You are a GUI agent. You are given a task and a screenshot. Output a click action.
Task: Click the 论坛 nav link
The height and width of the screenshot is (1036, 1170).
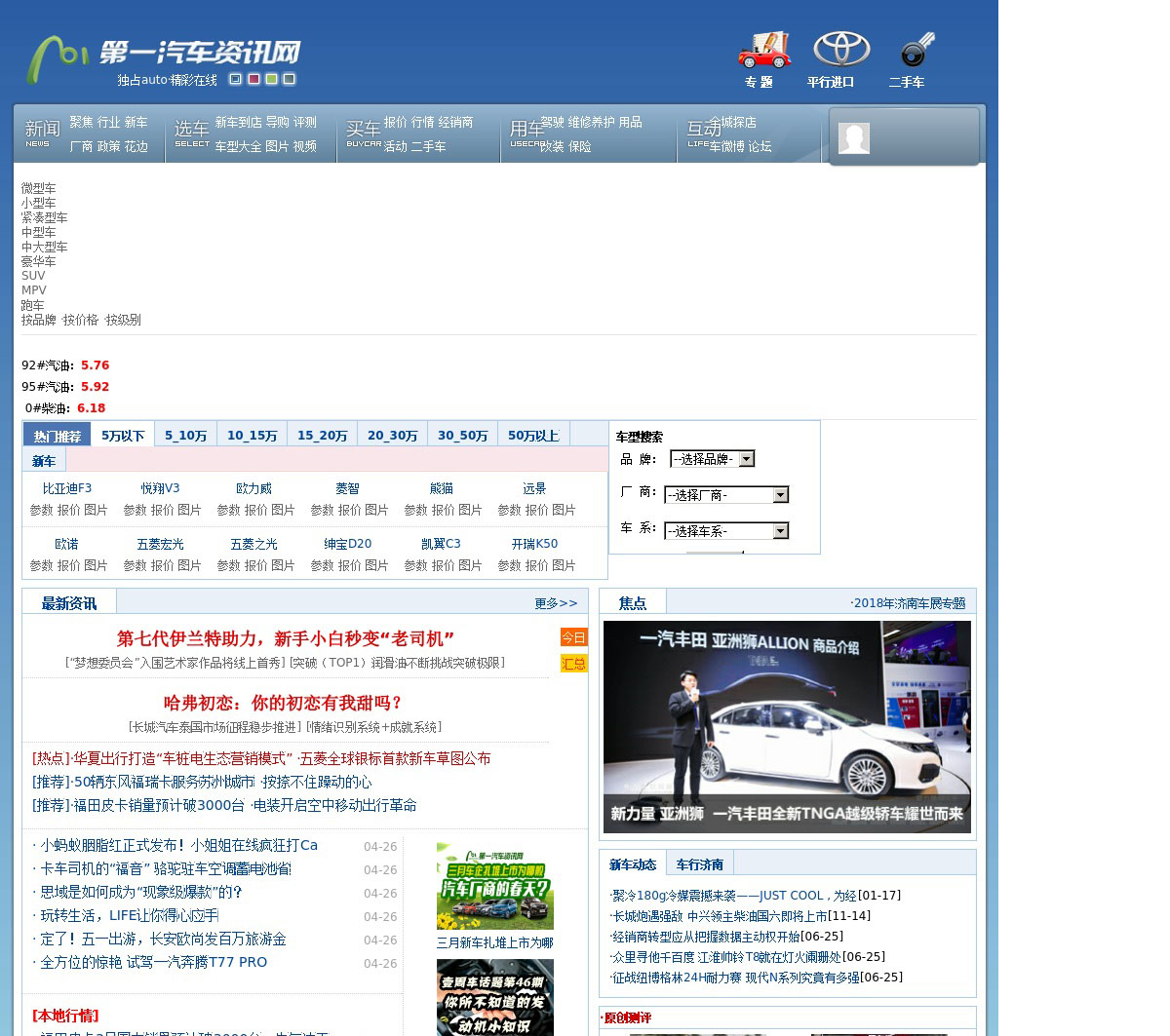(x=760, y=146)
